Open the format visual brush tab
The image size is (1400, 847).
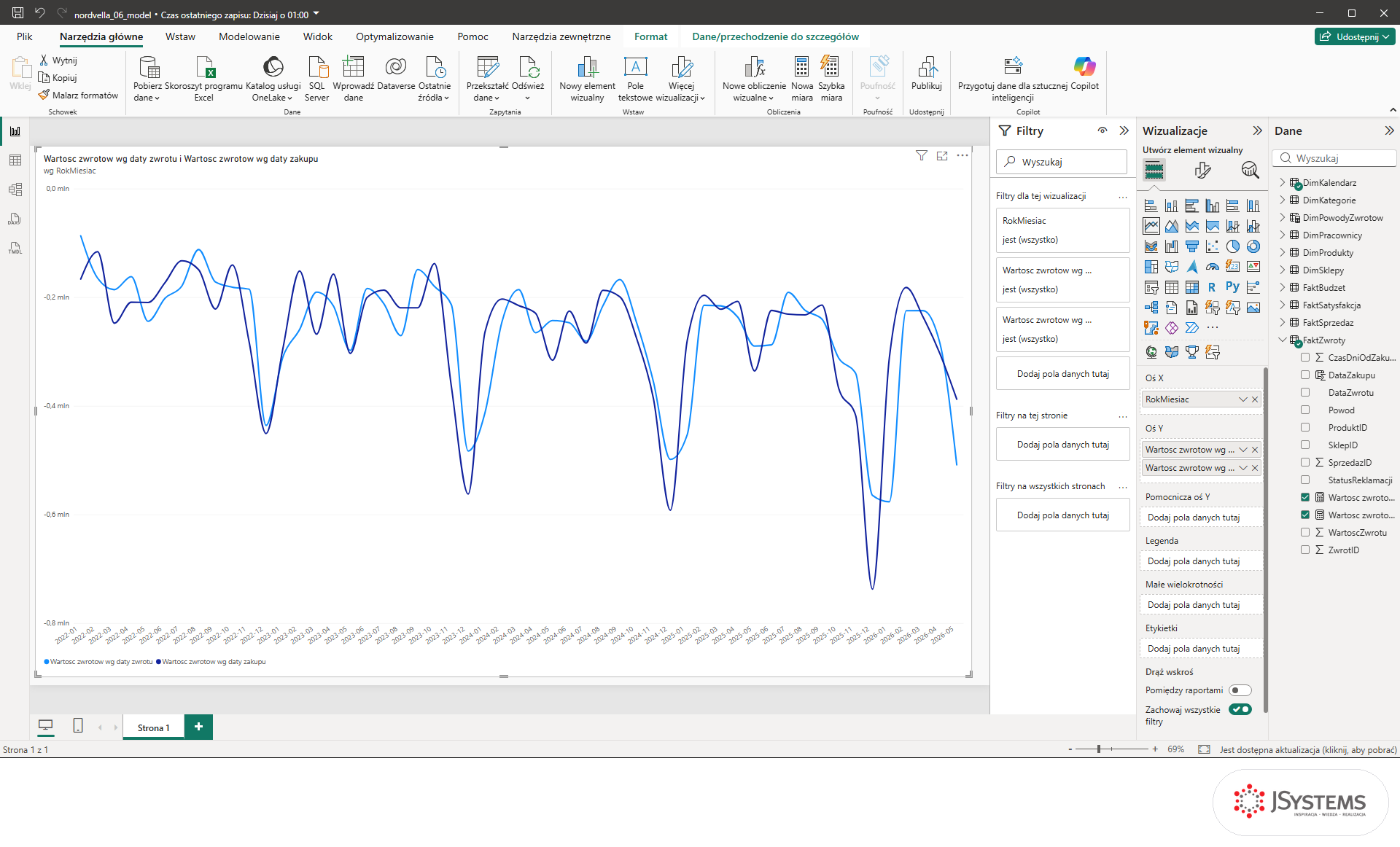pyautogui.click(x=1202, y=171)
